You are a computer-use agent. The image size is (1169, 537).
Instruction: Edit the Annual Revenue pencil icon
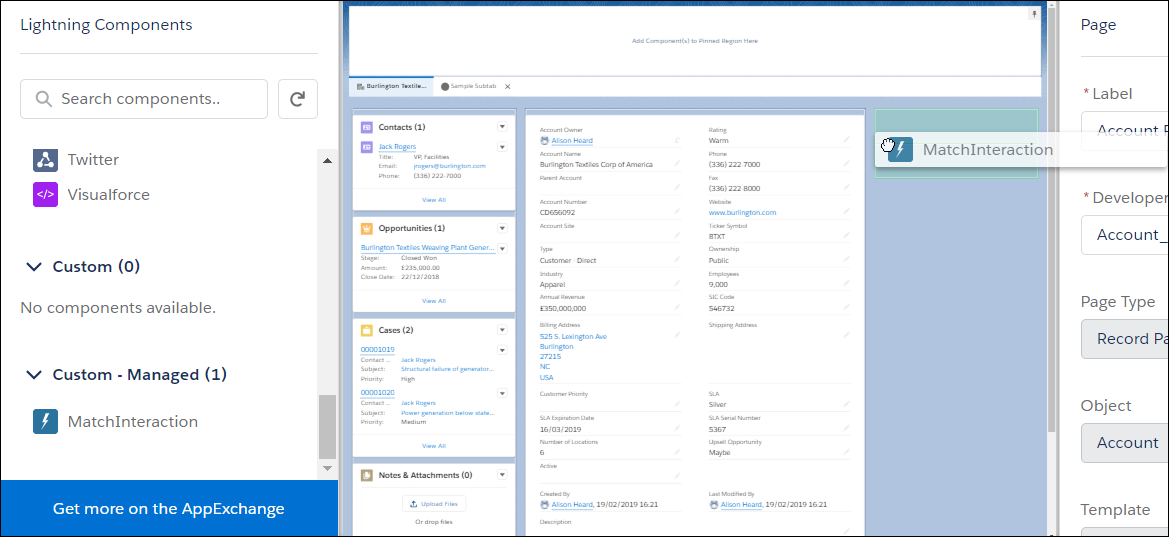[677, 307]
